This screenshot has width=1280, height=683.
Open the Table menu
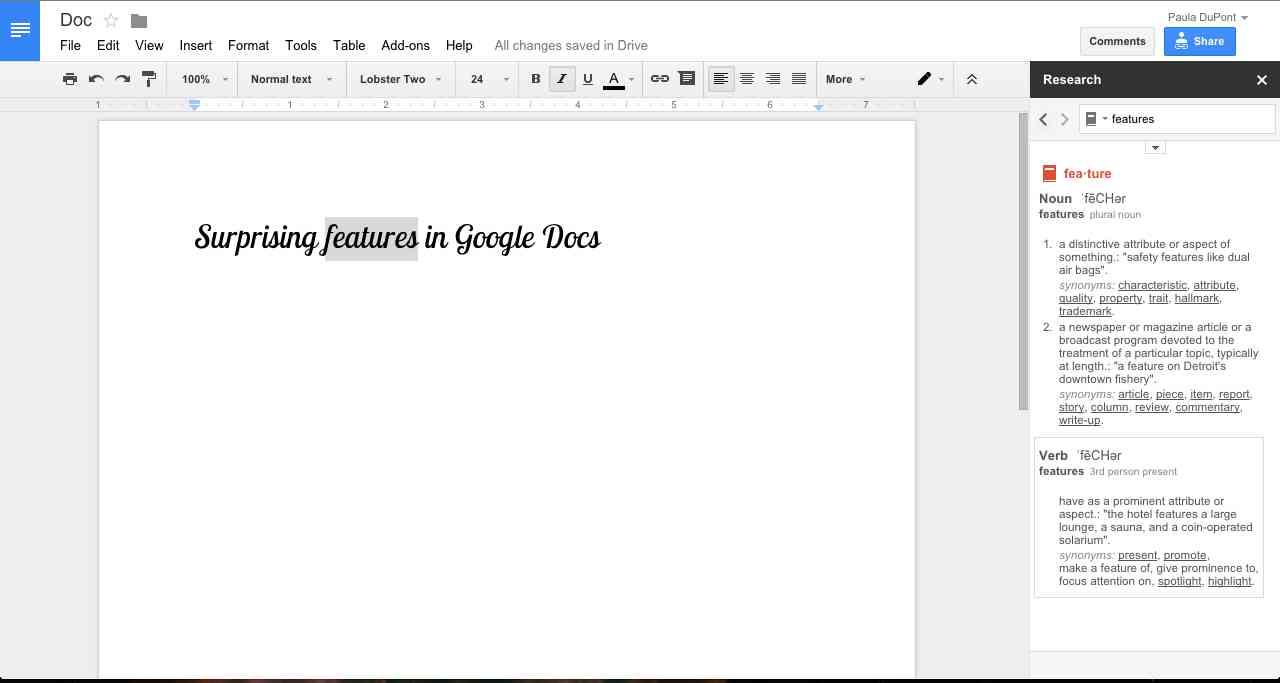349,45
